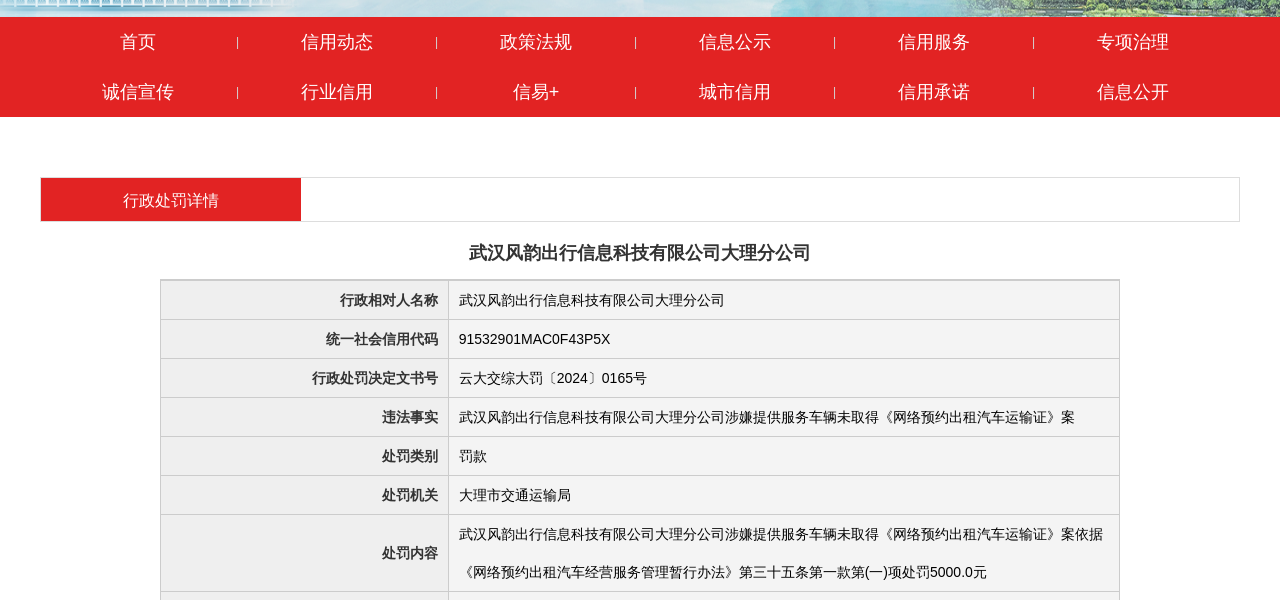Click the 行政处罚决定文书号 label
This screenshot has height=600, width=1280.
pos(375,378)
